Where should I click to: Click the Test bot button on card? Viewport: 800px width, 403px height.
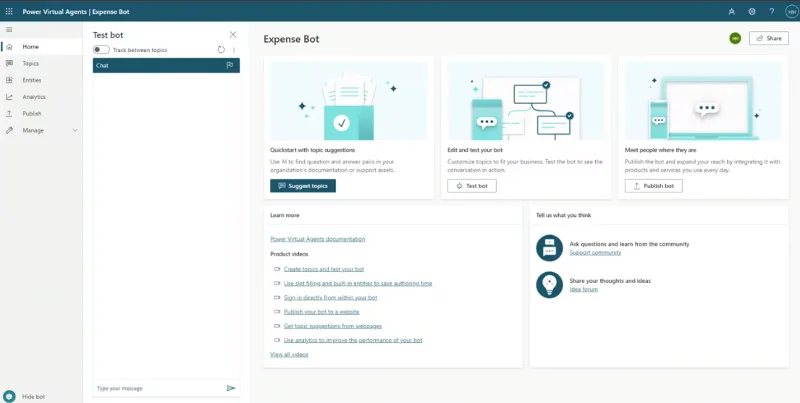coord(472,186)
